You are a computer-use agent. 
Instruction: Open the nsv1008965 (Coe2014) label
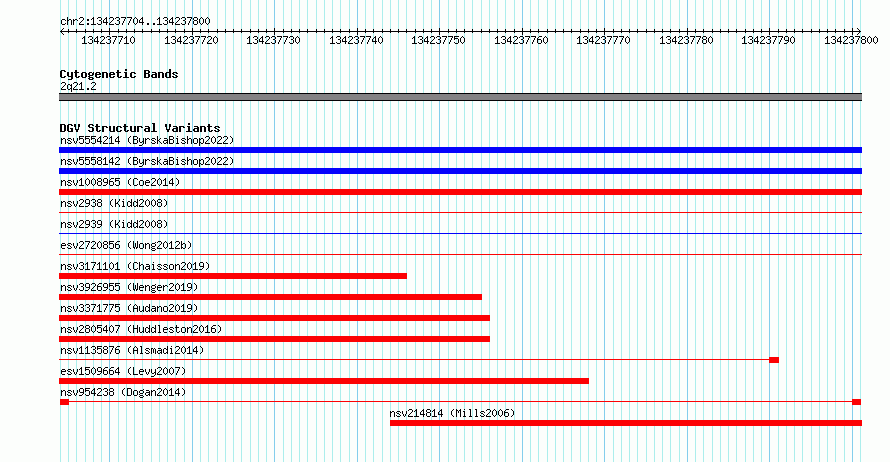(120, 182)
